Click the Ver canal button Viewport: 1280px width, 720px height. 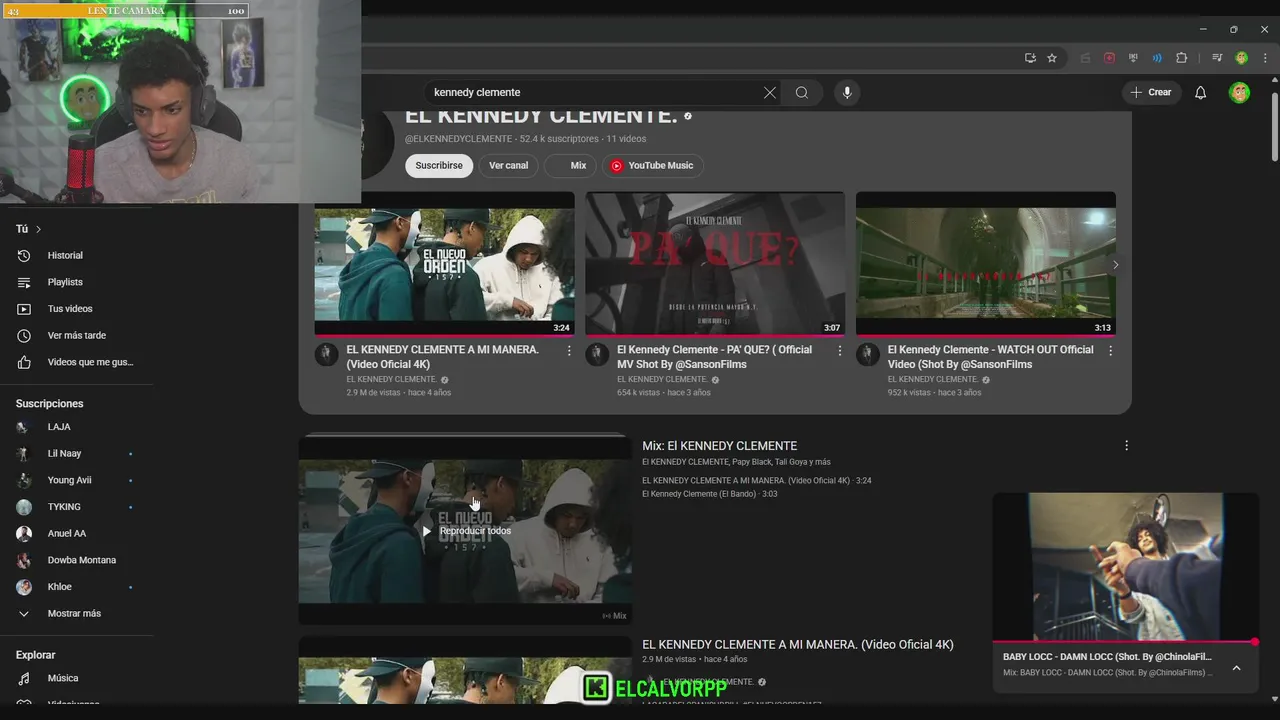[x=508, y=166]
